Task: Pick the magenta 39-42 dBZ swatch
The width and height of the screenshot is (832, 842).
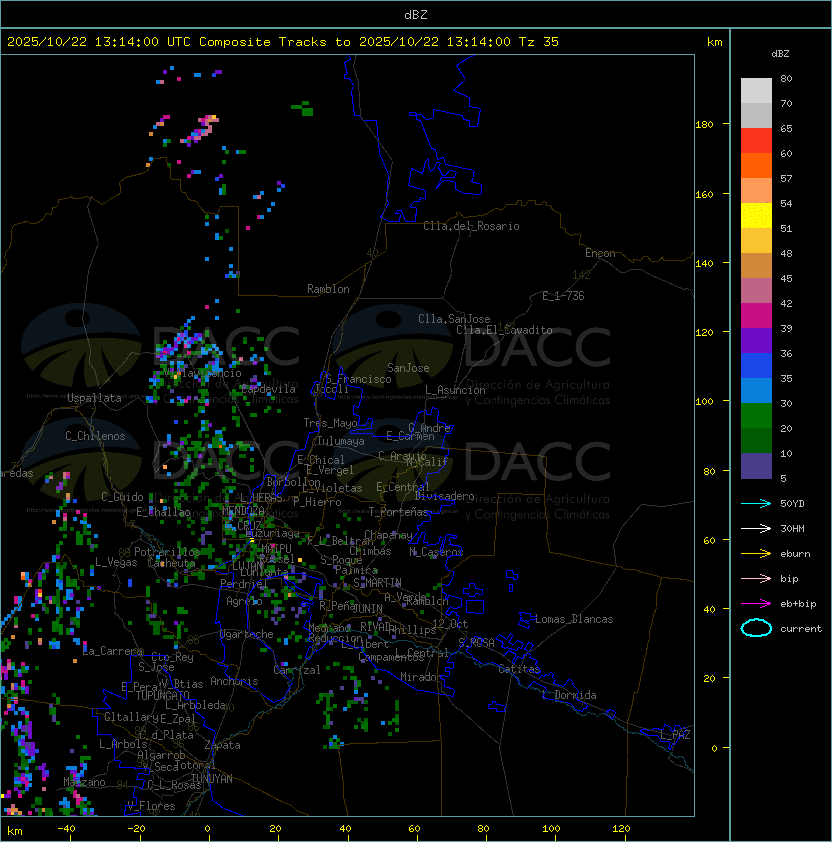Action: 756,316
